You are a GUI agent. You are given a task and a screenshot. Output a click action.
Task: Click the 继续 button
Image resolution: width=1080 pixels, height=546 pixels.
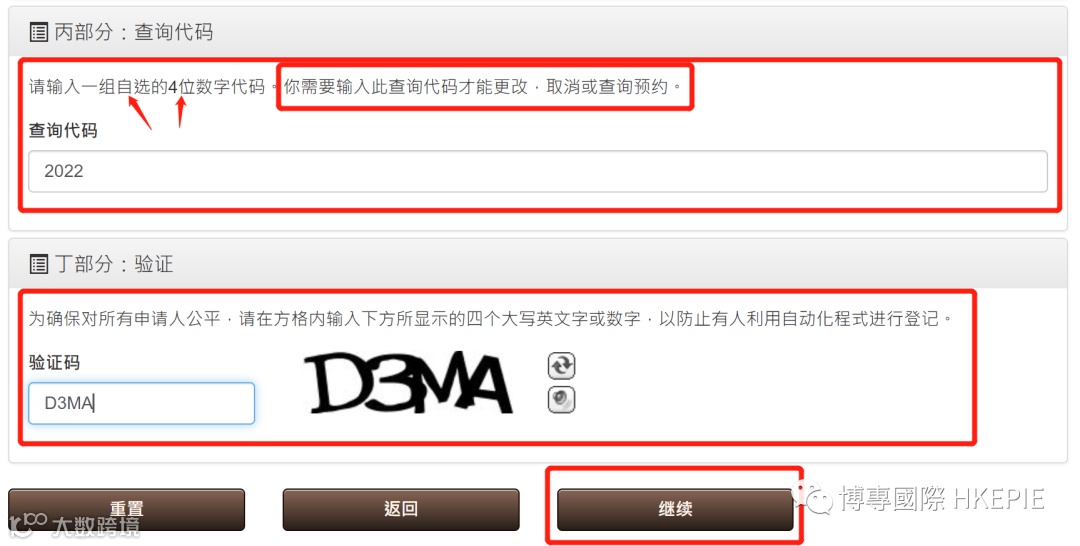(x=675, y=510)
